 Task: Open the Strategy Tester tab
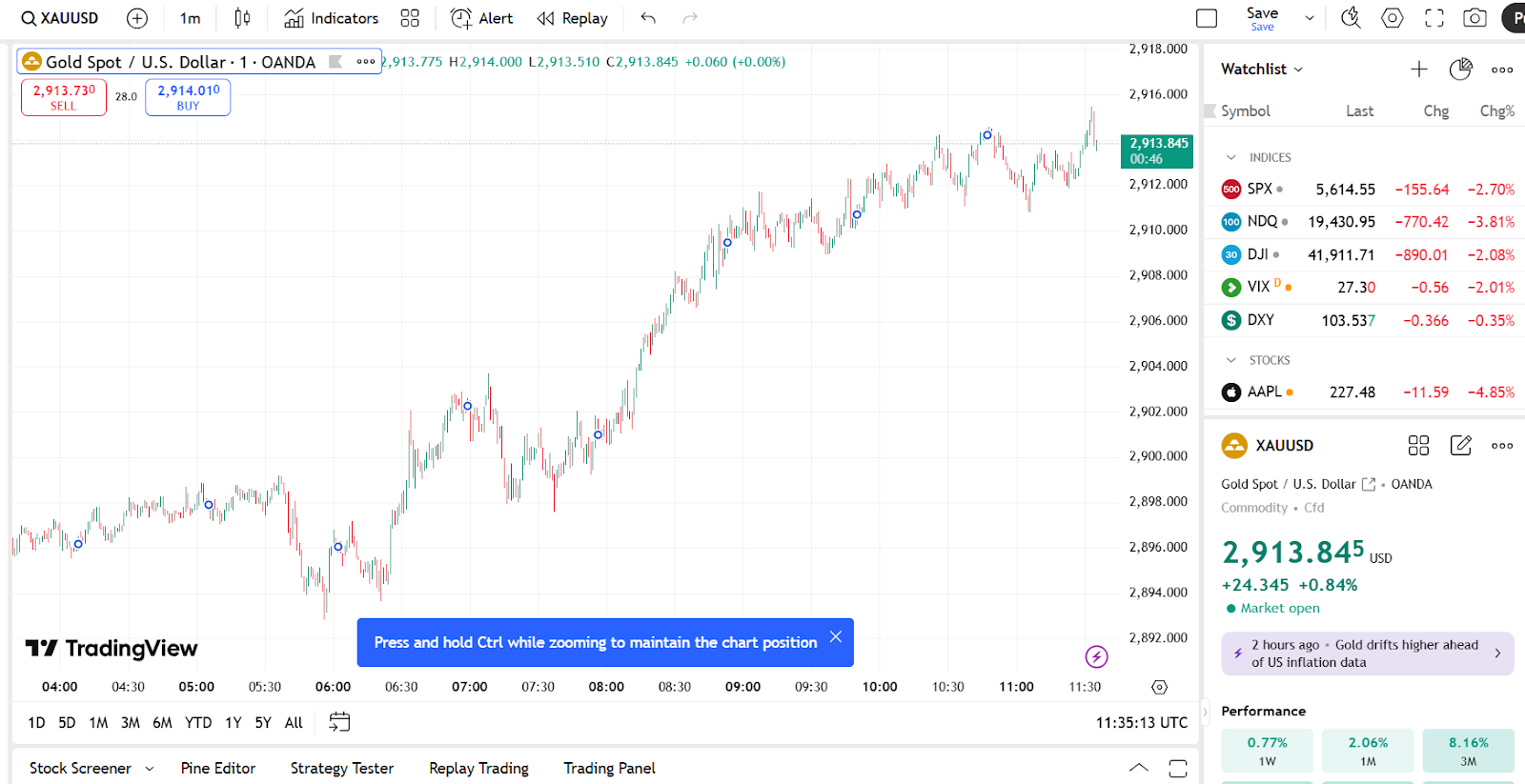pos(342,768)
